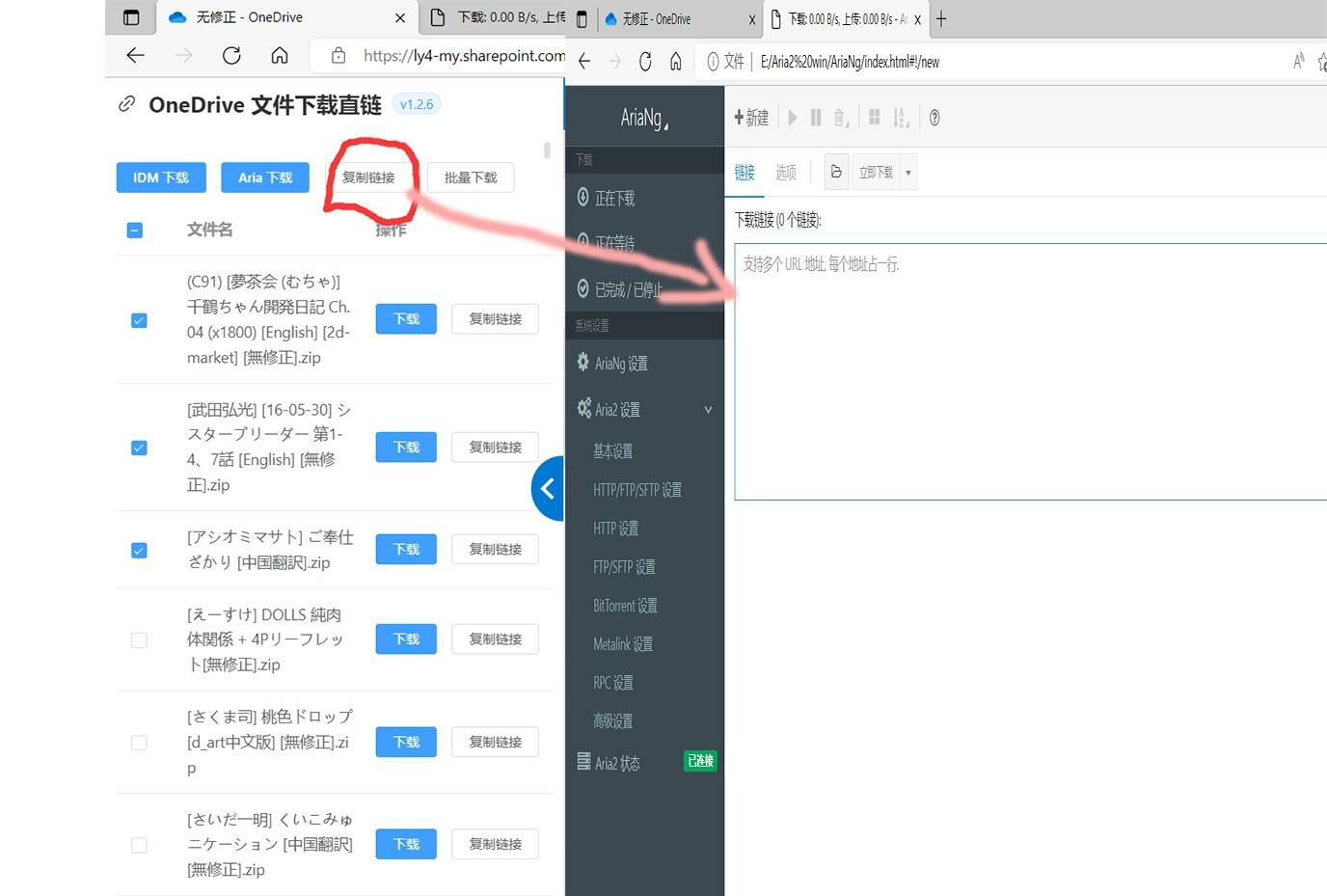The height and width of the screenshot is (896, 1327).
Task: Collapse the Aria2 设置 sidebar section
Action: [x=707, y=410]
